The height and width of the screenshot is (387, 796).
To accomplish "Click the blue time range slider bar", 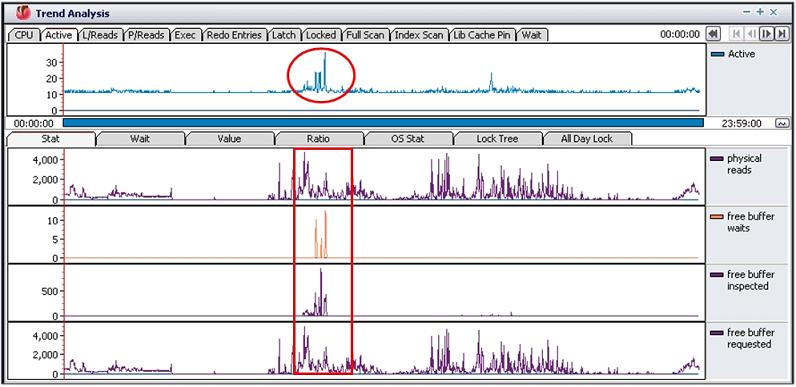I will tap(383, 123).
